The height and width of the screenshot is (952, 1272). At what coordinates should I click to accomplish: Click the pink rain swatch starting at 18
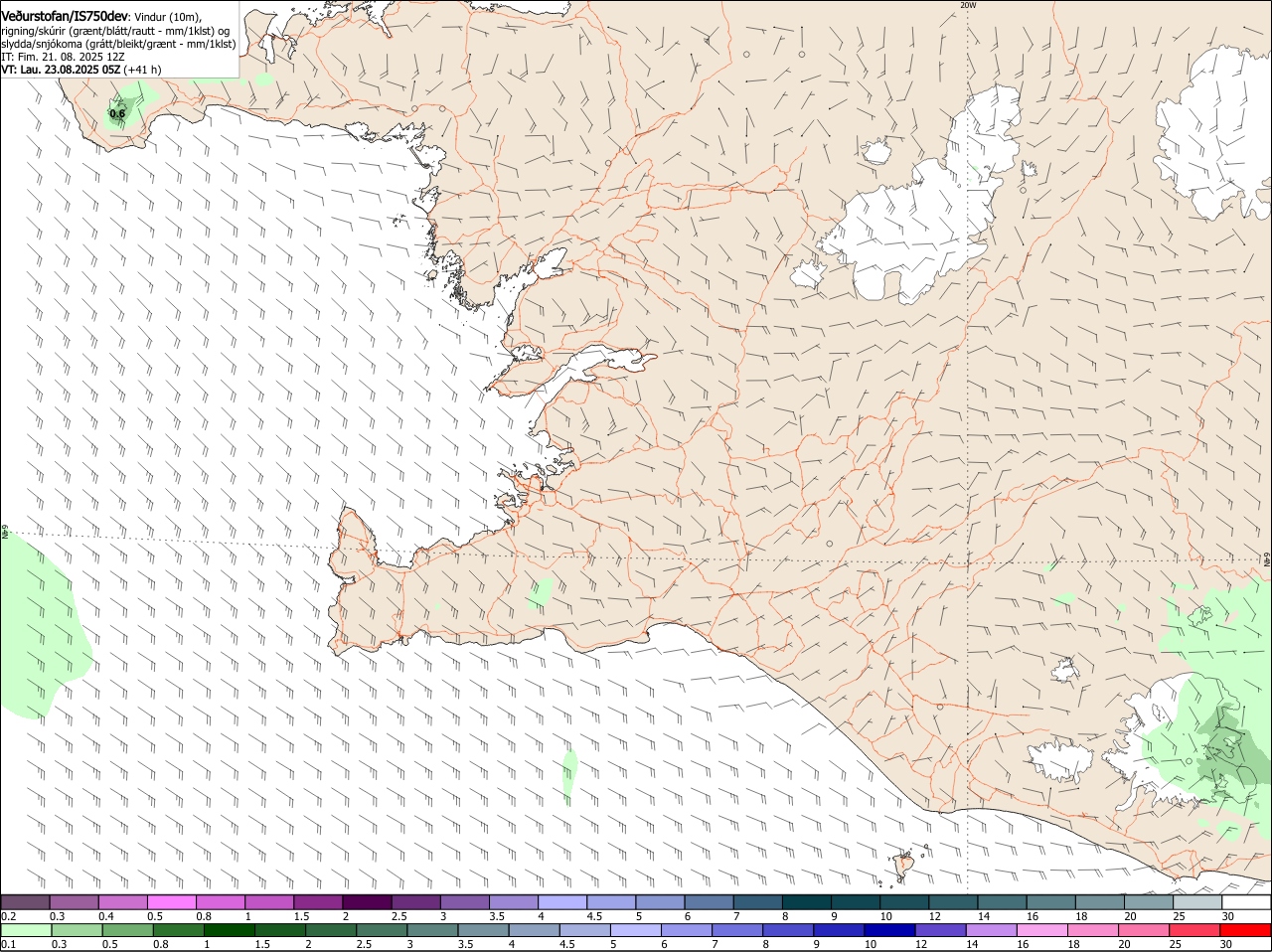pyautogui.click(x=1091, y=930)
